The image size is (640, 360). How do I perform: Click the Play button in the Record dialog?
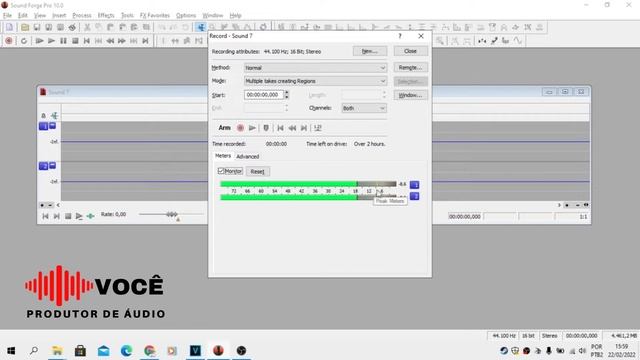pos(252,128)
